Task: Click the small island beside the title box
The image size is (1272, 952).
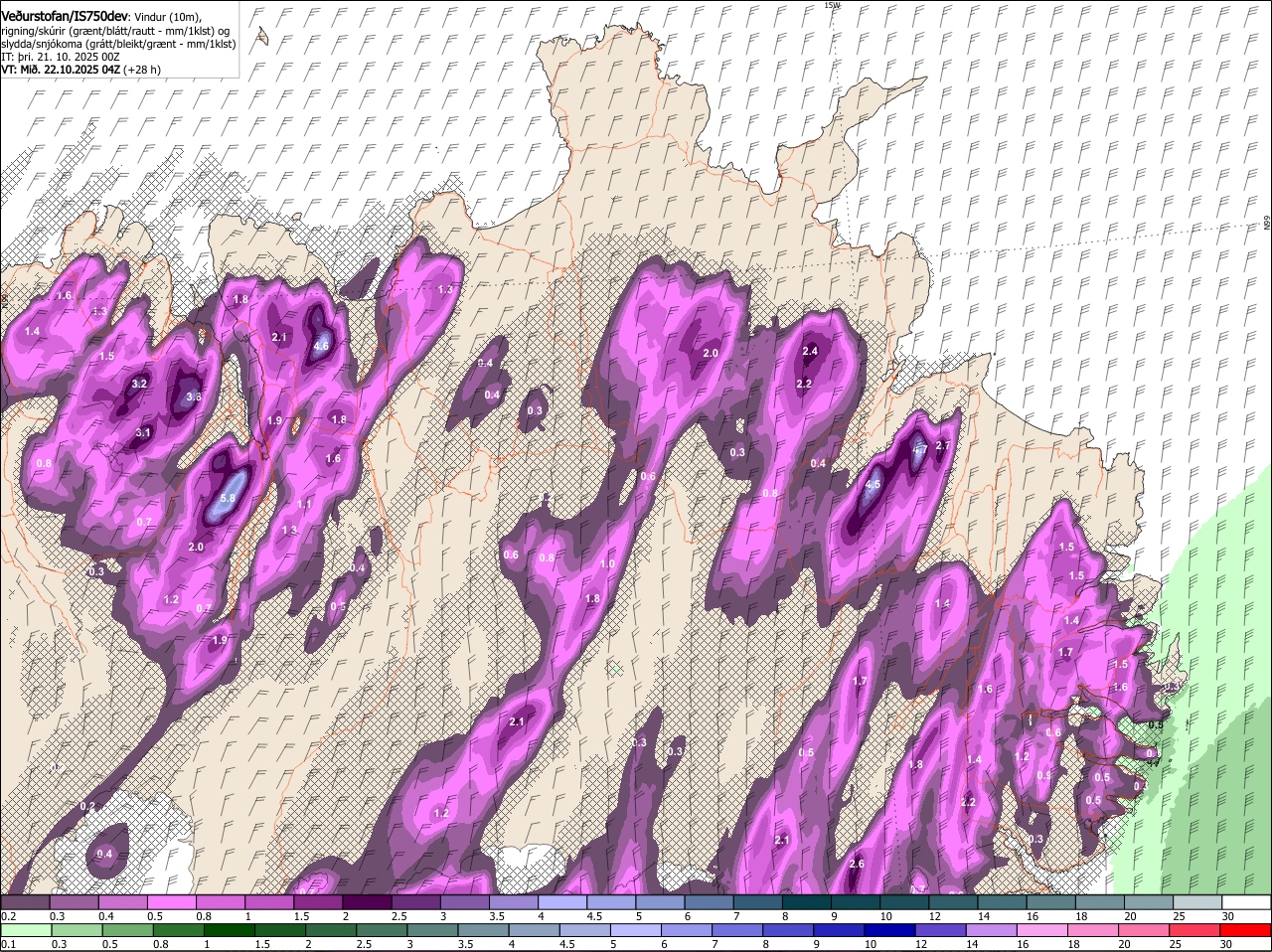Action: tap(261, 37)
